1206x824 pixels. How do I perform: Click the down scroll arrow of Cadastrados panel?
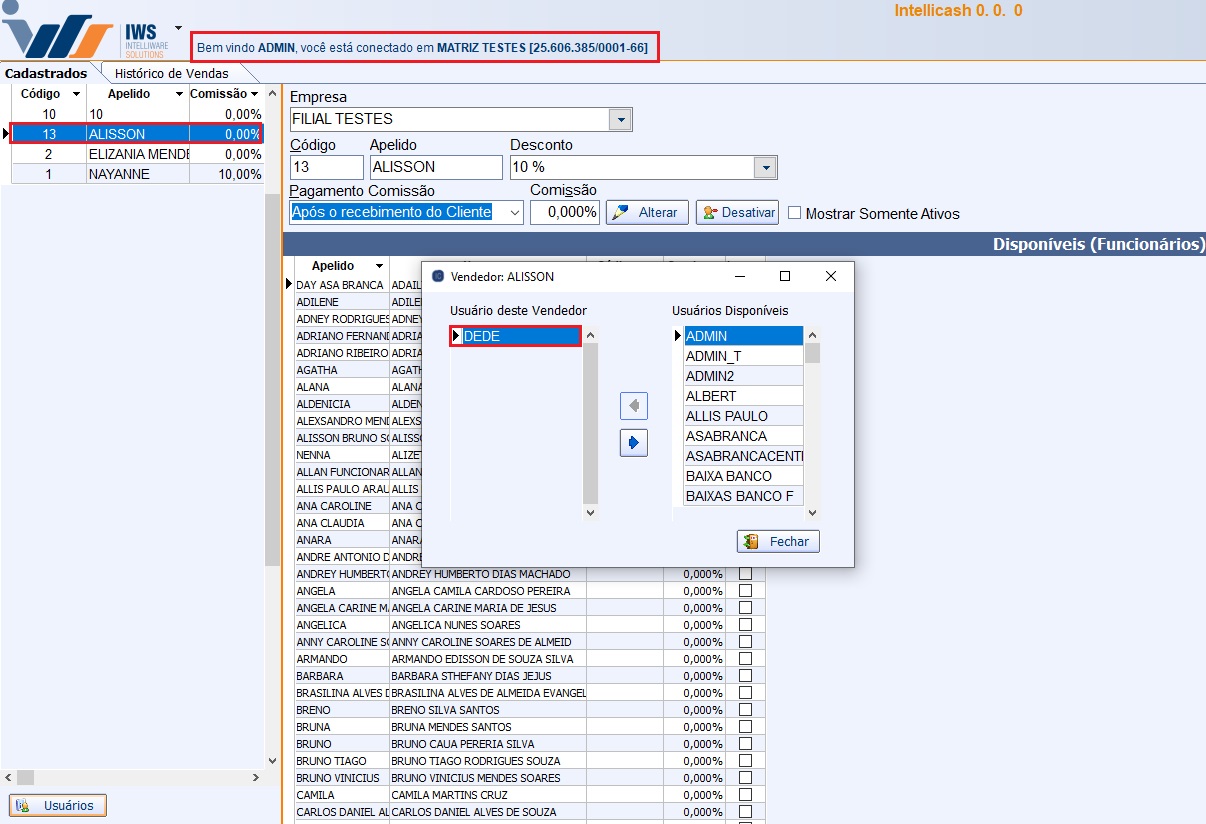(273, 761)
